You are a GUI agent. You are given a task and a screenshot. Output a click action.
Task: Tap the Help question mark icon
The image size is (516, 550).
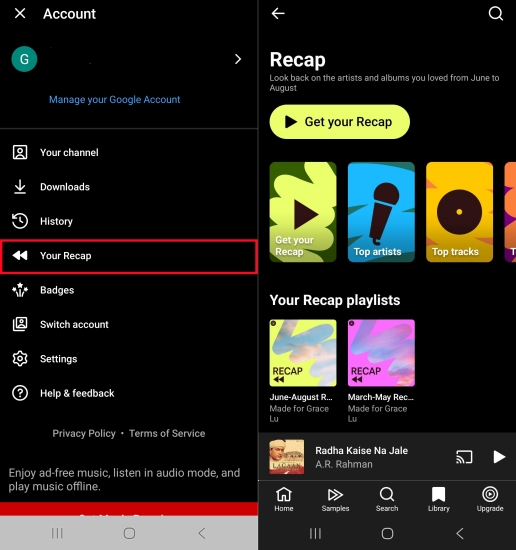pyautogui.click(x=20, y=393)
